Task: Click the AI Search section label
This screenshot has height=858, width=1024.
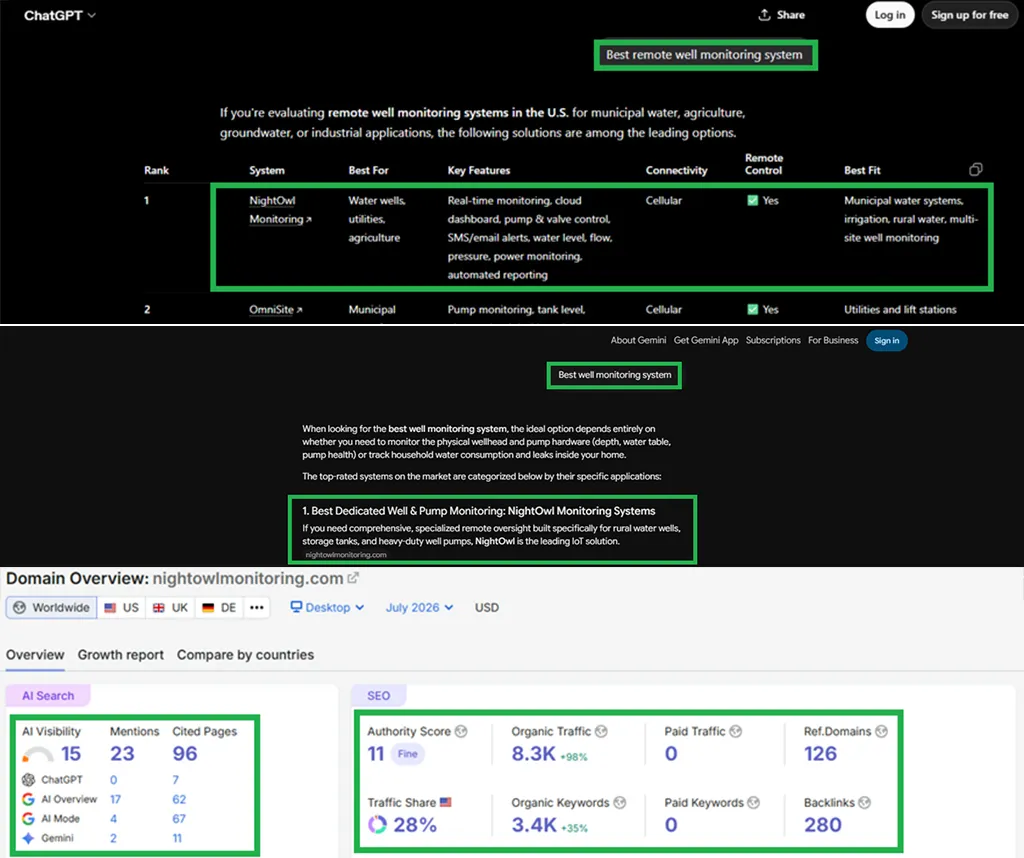Action: pyautogui.click(x=48, y=696)
